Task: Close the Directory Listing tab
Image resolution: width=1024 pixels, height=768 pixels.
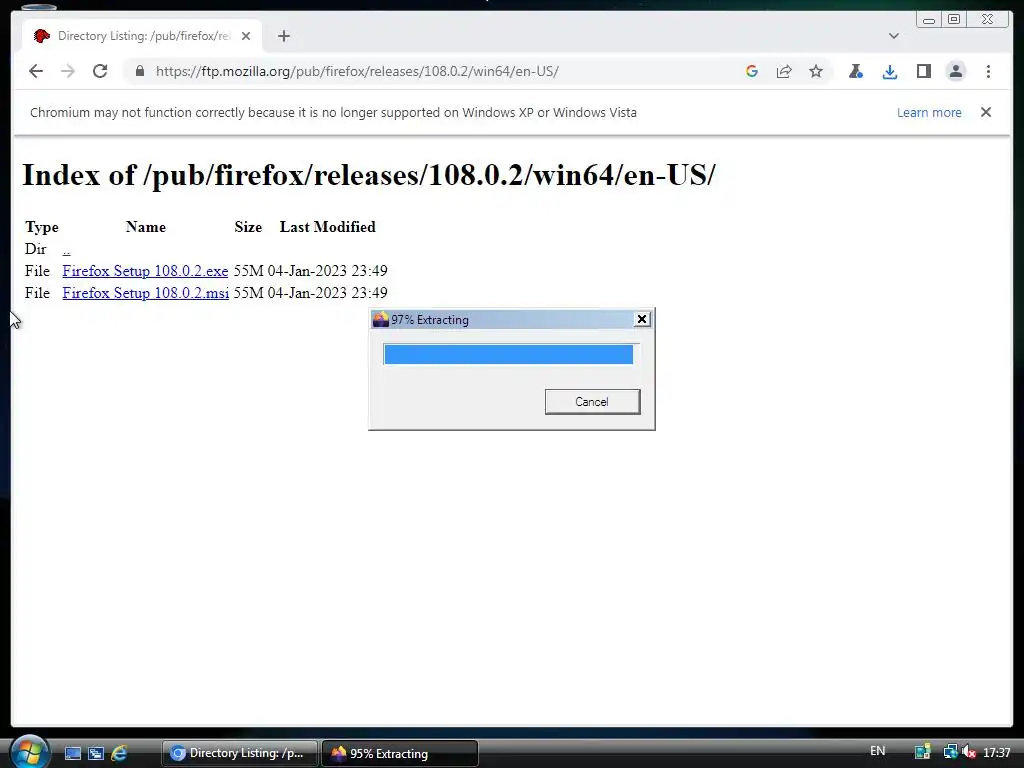Action: click(x=246, y=36)
